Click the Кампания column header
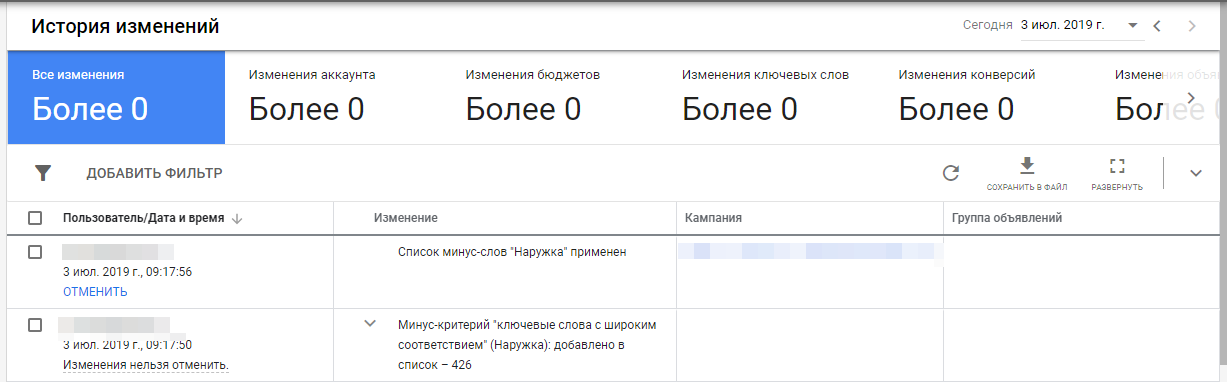This screenshot has height=382, width=1227. point(713,218)
